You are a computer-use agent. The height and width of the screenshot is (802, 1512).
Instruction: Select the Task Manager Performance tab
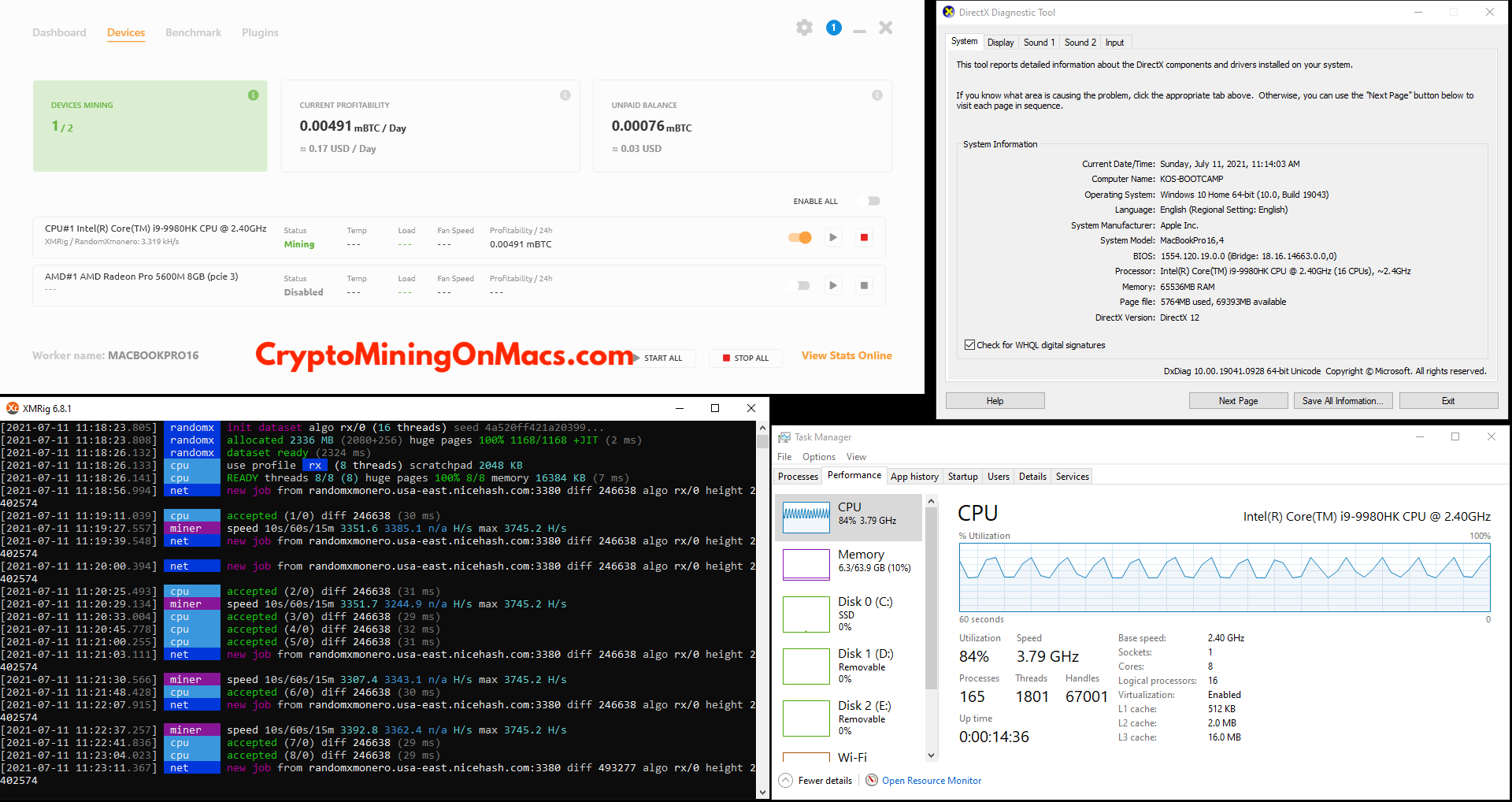click(x=854, y=475)
